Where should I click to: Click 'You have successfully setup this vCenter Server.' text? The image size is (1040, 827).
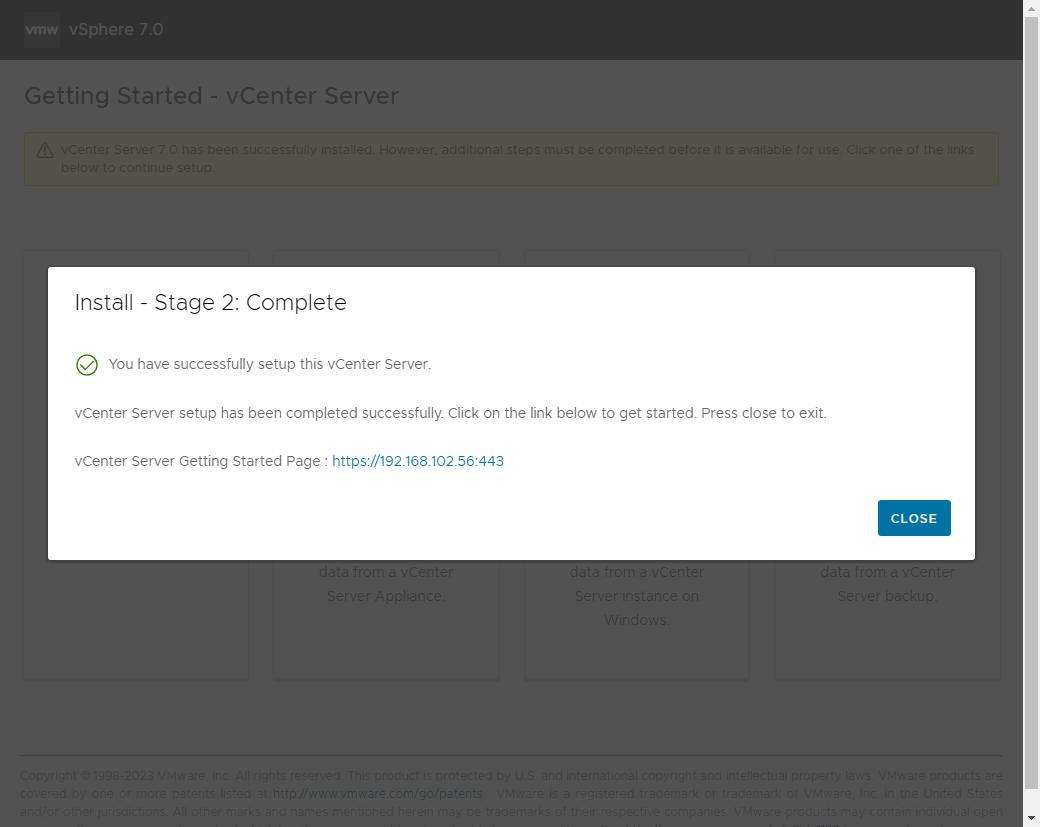[x=270, y=364]
